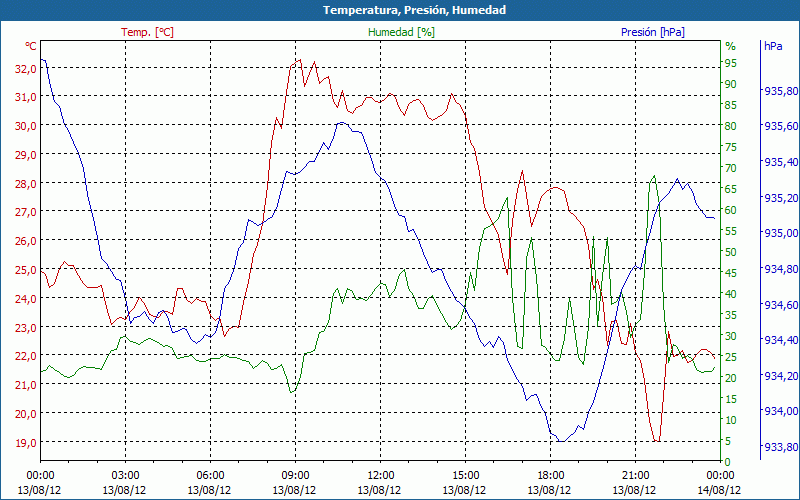This screenshot has width=800, height=500.
Task: Click the '25' humidity axis value
Action: [x=731, y=357]
